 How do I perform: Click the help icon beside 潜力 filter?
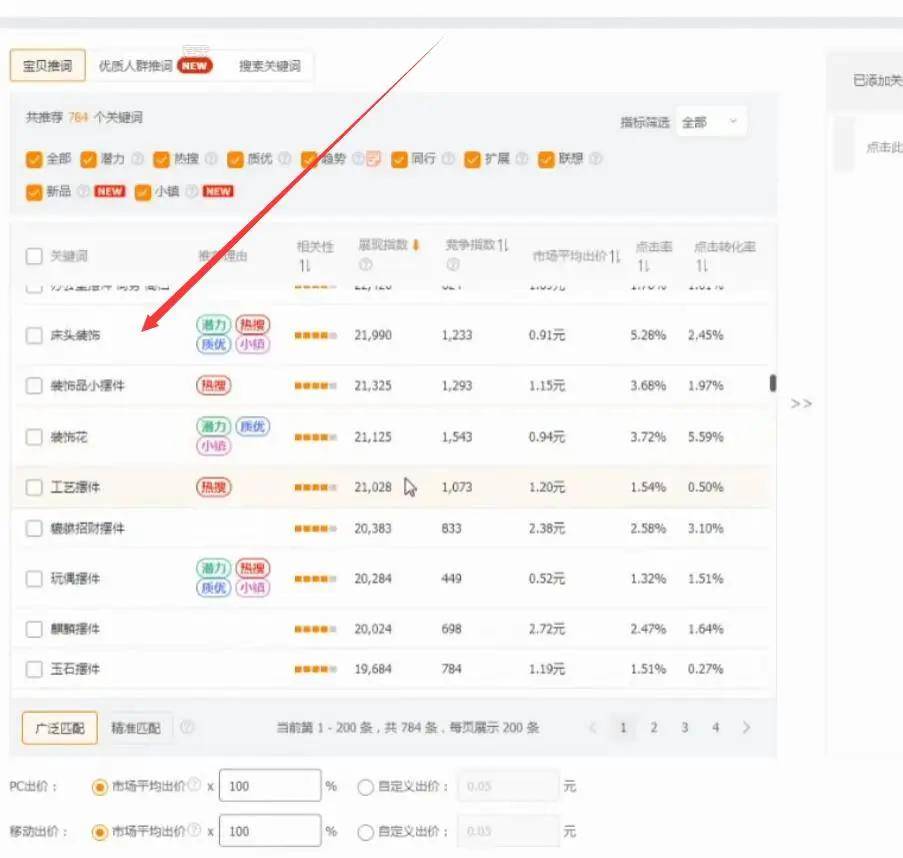[137, 159]
